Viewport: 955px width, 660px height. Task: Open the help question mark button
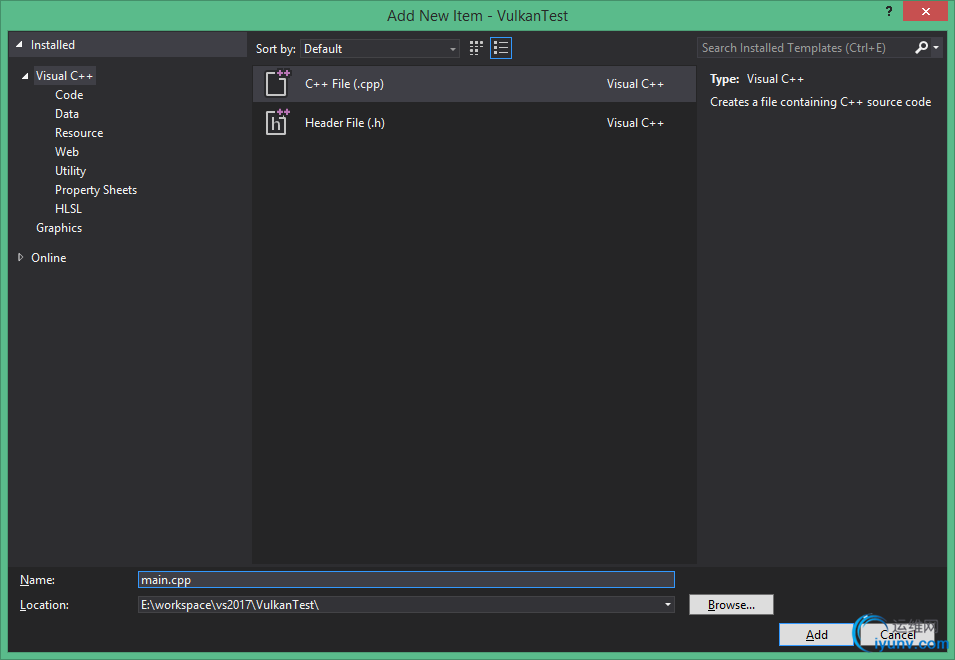(x=889, y=12)
